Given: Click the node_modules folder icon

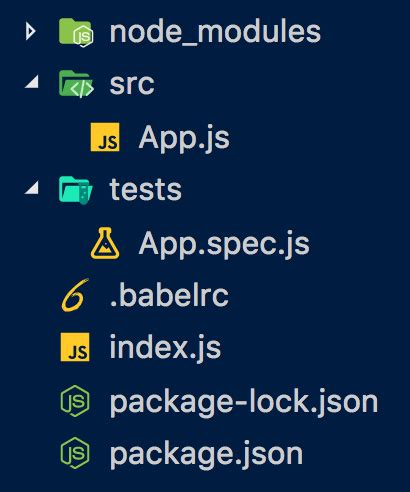Looking at the screenshot, I should [x=76, y=32].
